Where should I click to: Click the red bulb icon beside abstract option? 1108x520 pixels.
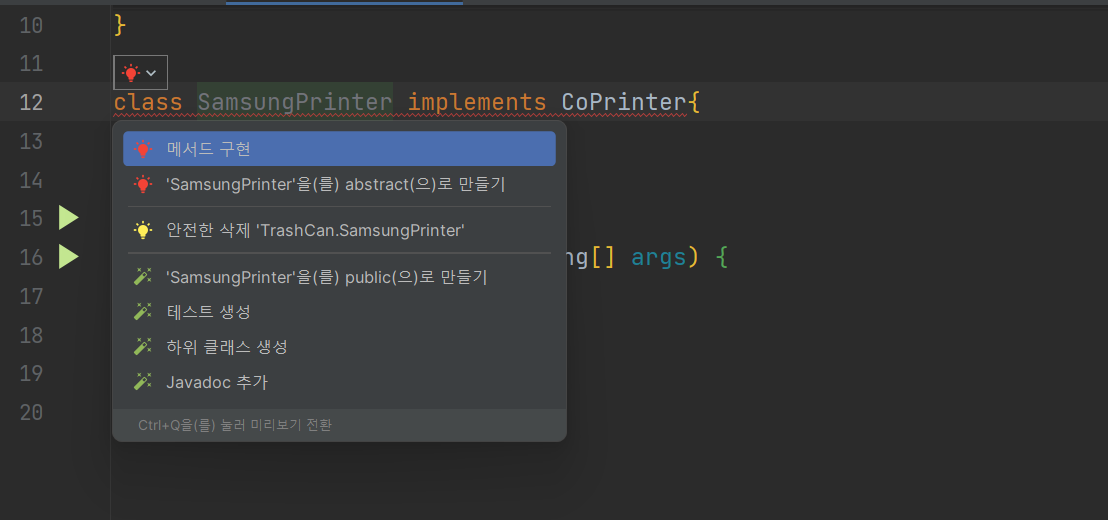pos(143,184)
